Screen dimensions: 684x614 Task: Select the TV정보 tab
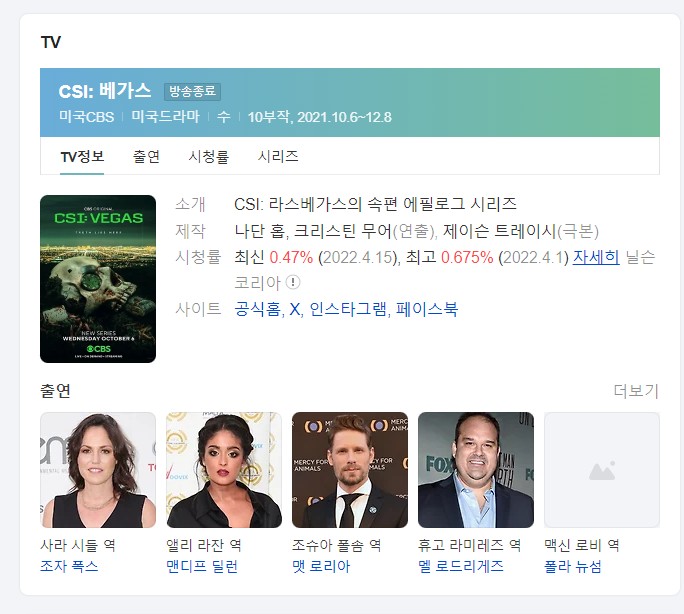[x=82, y=156]
